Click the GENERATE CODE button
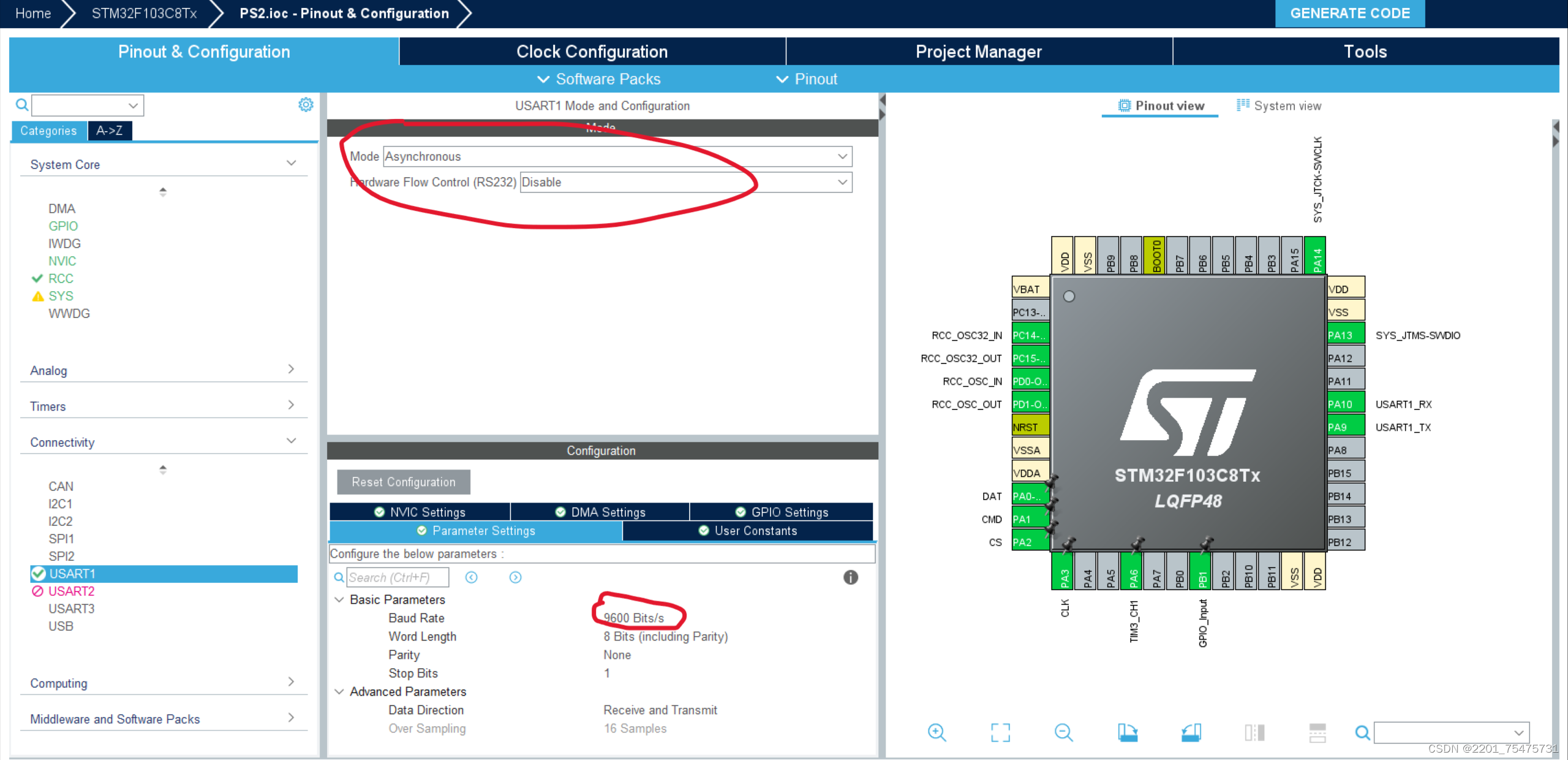The height and width of the screenshot is (760, 1568). coord(1350,13)
